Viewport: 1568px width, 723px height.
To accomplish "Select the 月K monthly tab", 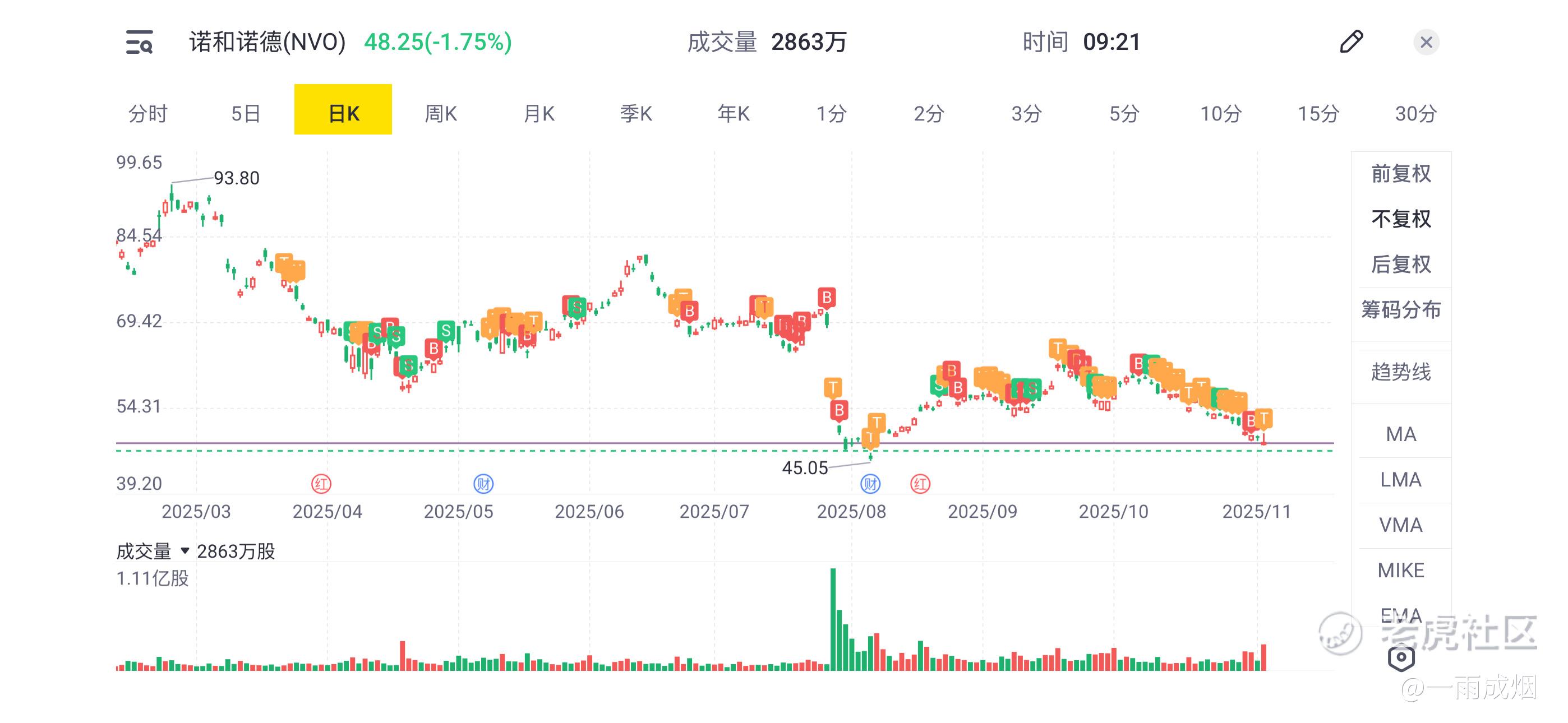I will [x=539, y=113].
